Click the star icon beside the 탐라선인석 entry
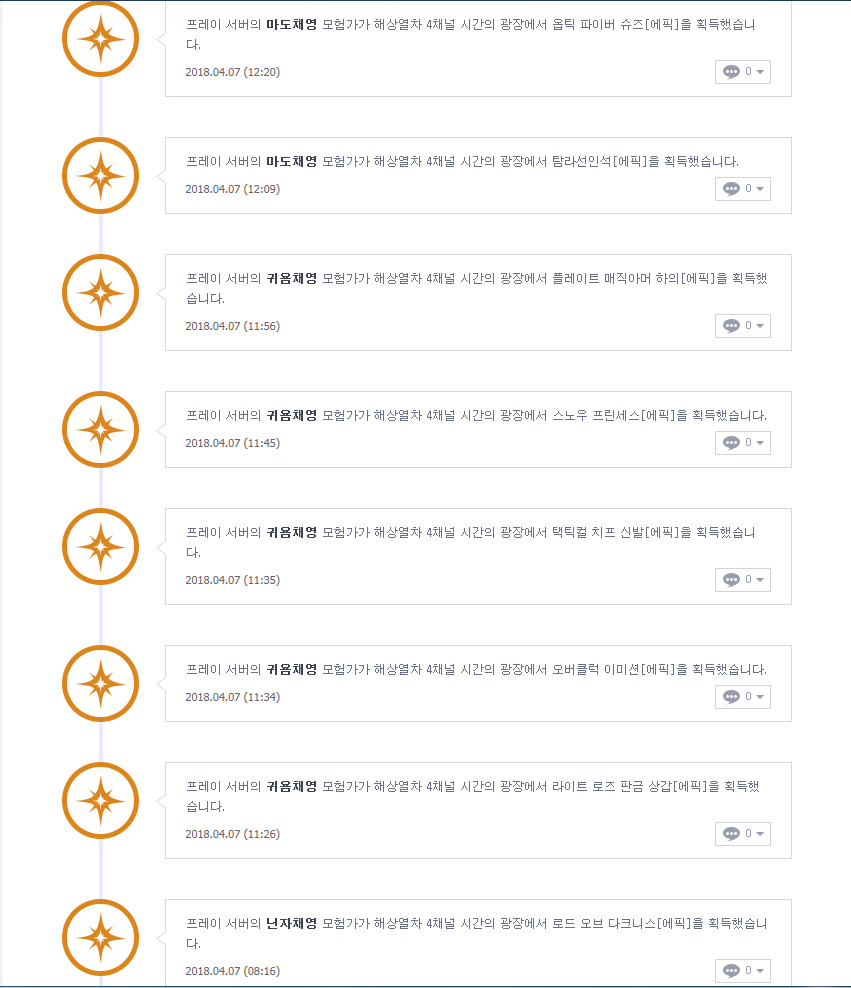The image size is (851, 988). click(100, 175)
